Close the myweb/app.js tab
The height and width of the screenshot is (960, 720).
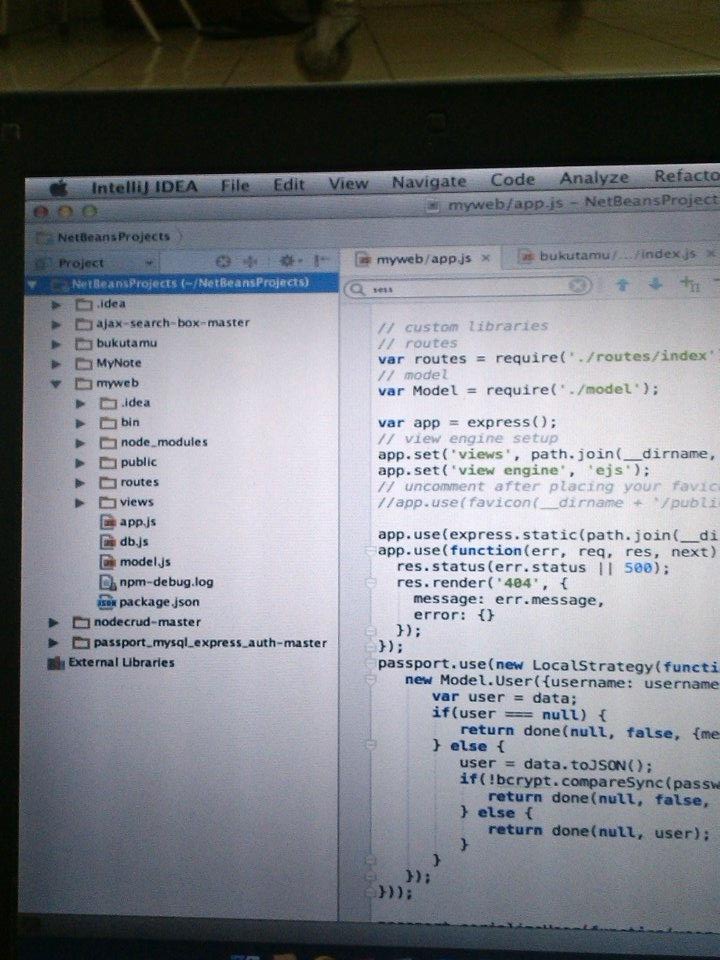486,258
